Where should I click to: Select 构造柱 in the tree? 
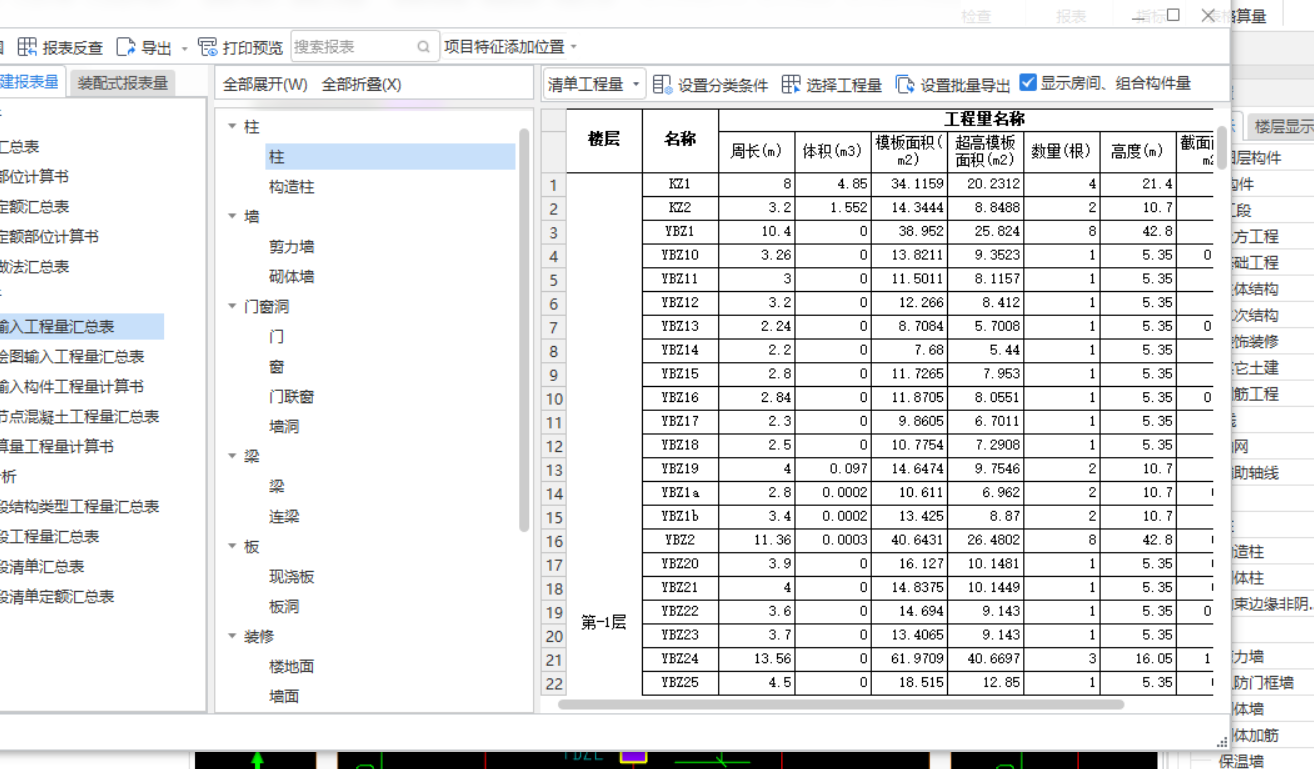[291, 187]
